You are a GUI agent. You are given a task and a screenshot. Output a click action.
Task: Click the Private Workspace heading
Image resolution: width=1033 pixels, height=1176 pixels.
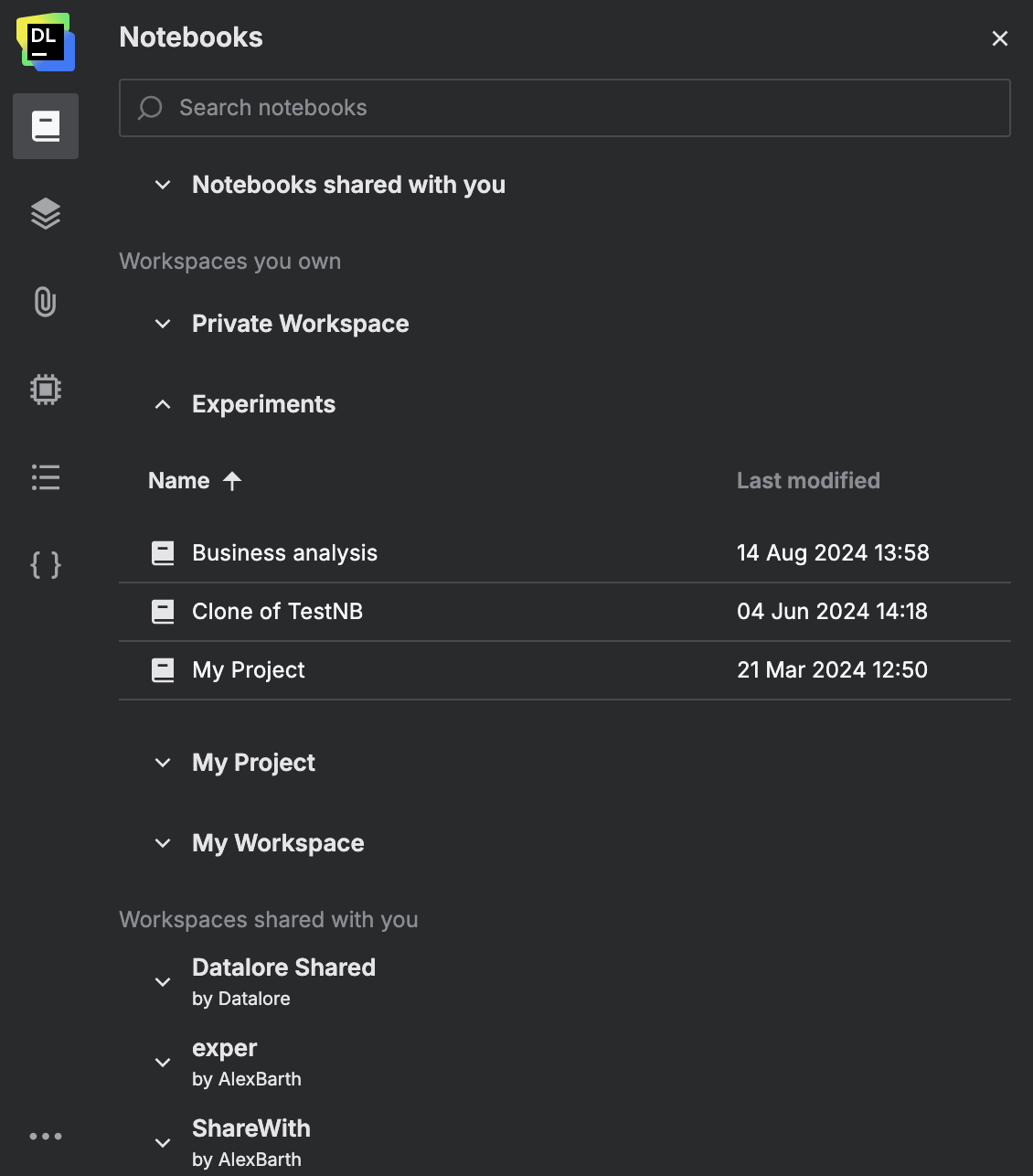pyautogui.click(x=300, y=324)
